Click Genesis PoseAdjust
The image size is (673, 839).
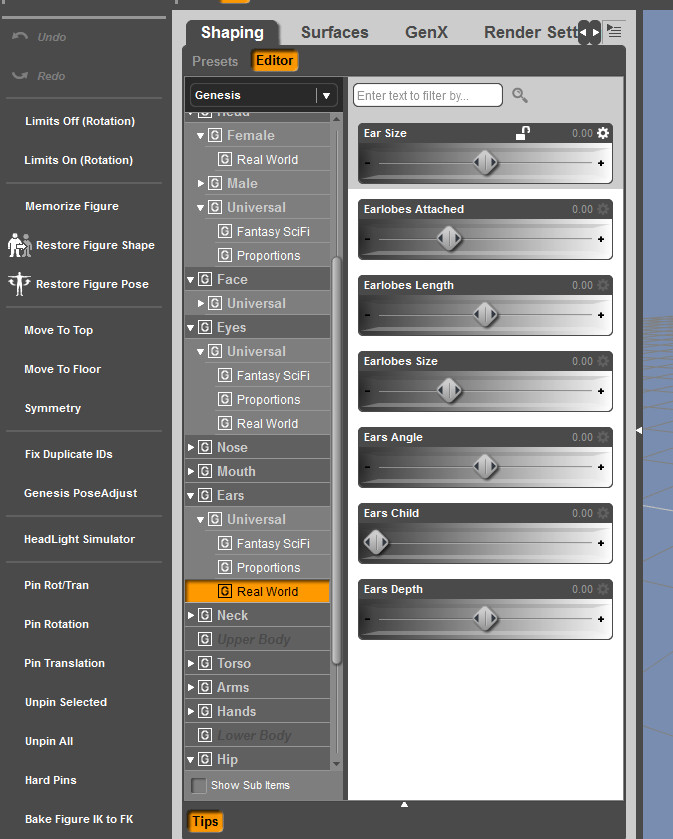coord(80,493)
